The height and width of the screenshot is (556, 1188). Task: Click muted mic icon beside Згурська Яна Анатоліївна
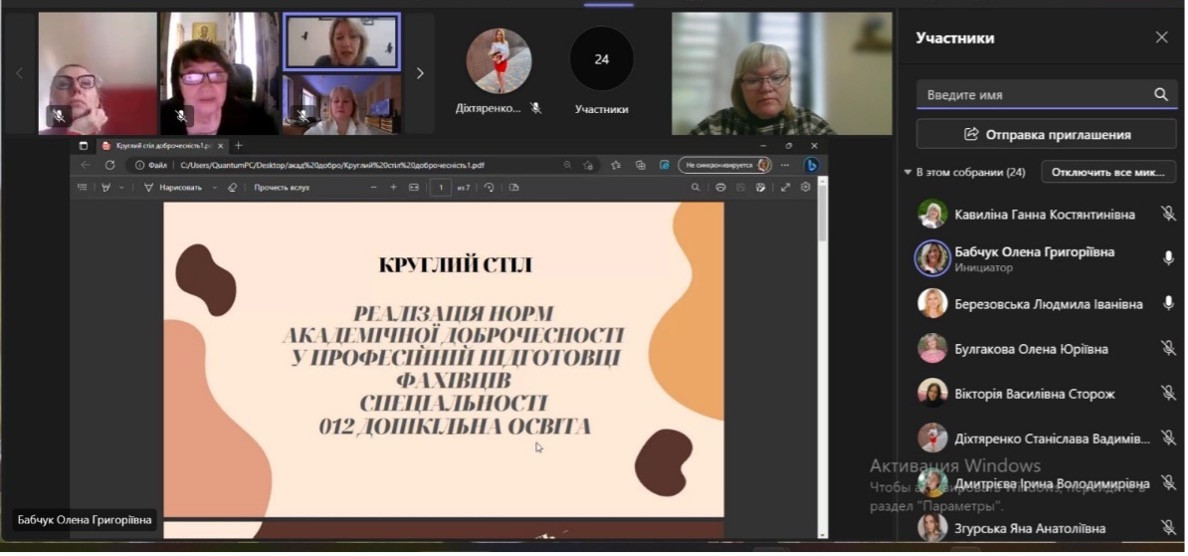click(x=1168, y=527)
